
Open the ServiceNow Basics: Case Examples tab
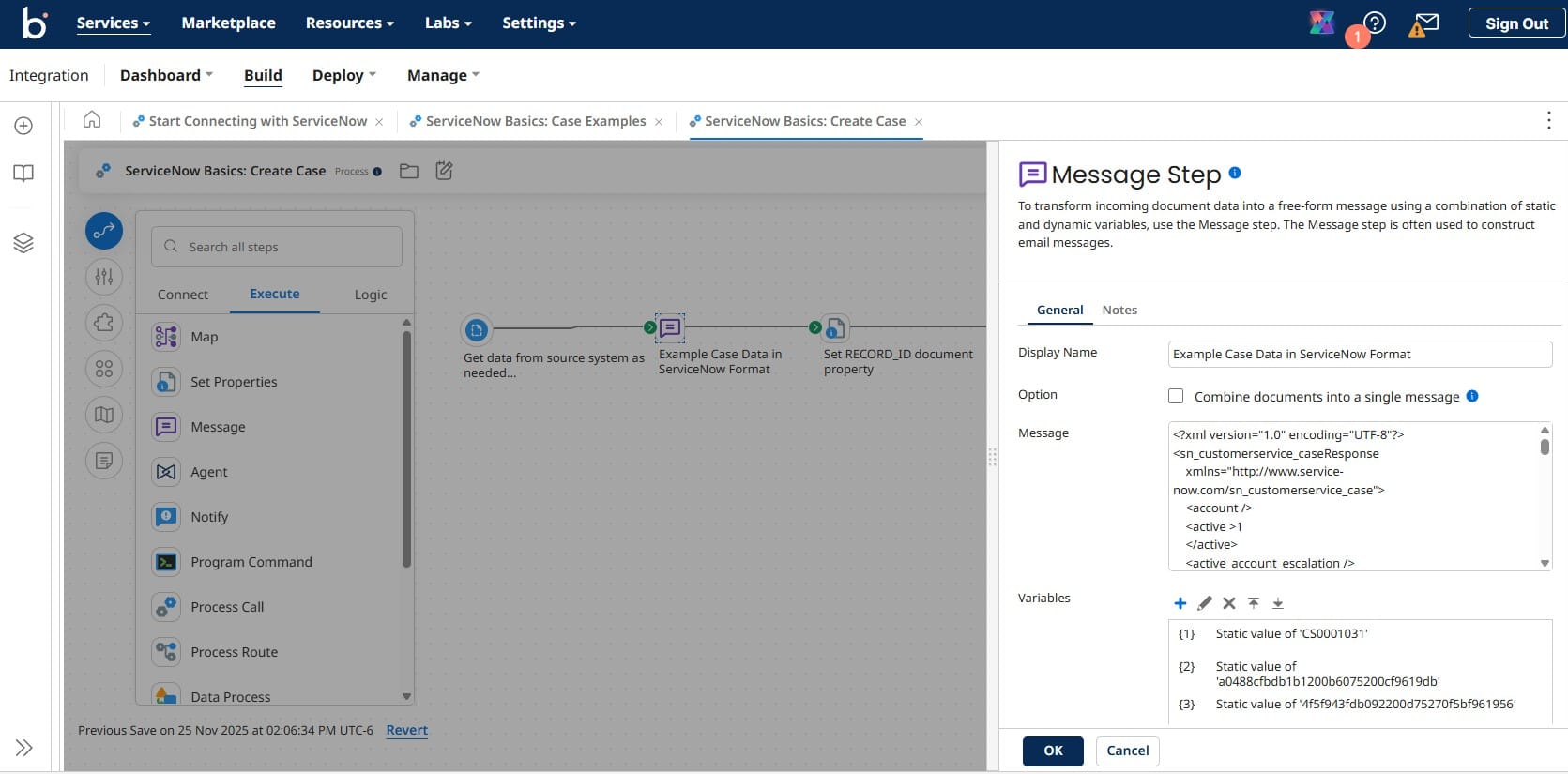[536, 121]
